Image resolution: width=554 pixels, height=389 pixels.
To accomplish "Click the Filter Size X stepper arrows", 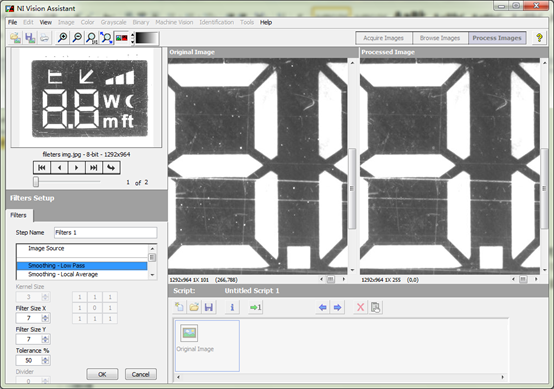I will (45, 318).
